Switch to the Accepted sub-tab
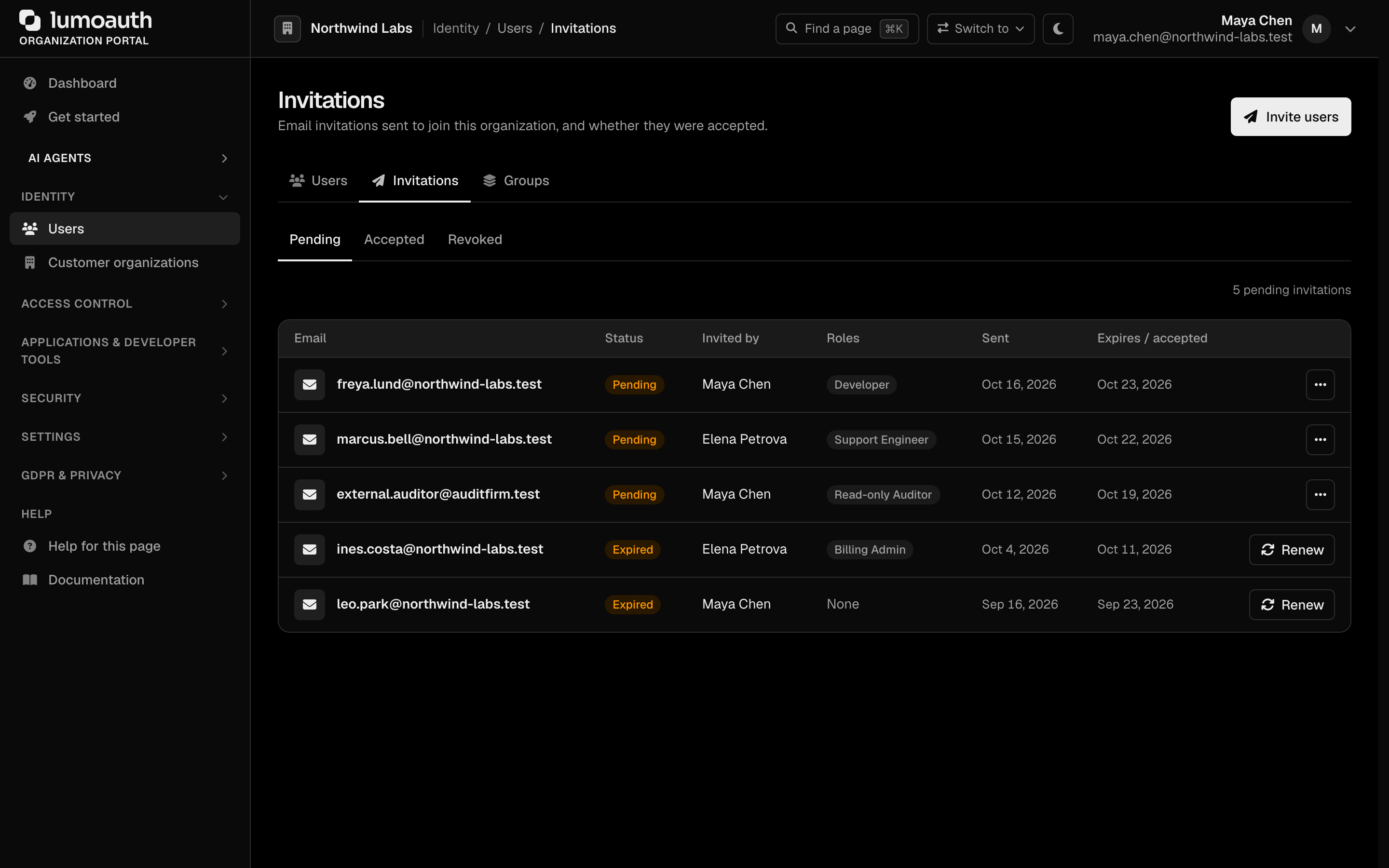This screenshot has width=1389, height=868. (x=394, y=239)
